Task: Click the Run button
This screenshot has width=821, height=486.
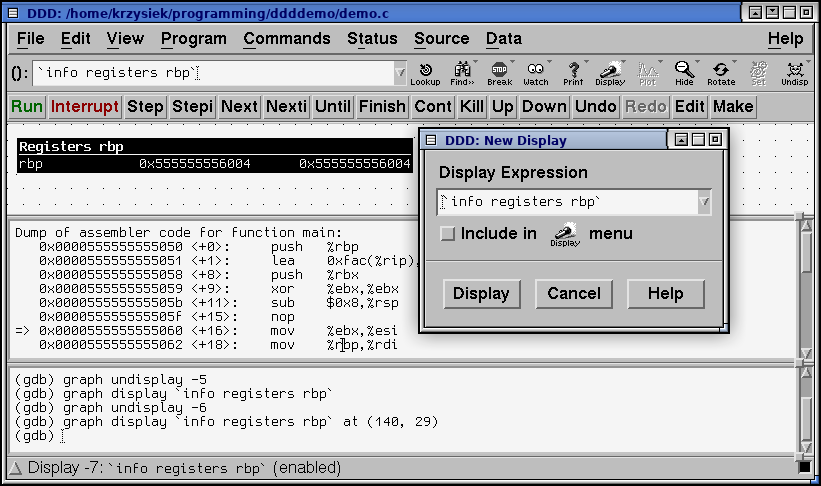Action: [x=27, y=106]
